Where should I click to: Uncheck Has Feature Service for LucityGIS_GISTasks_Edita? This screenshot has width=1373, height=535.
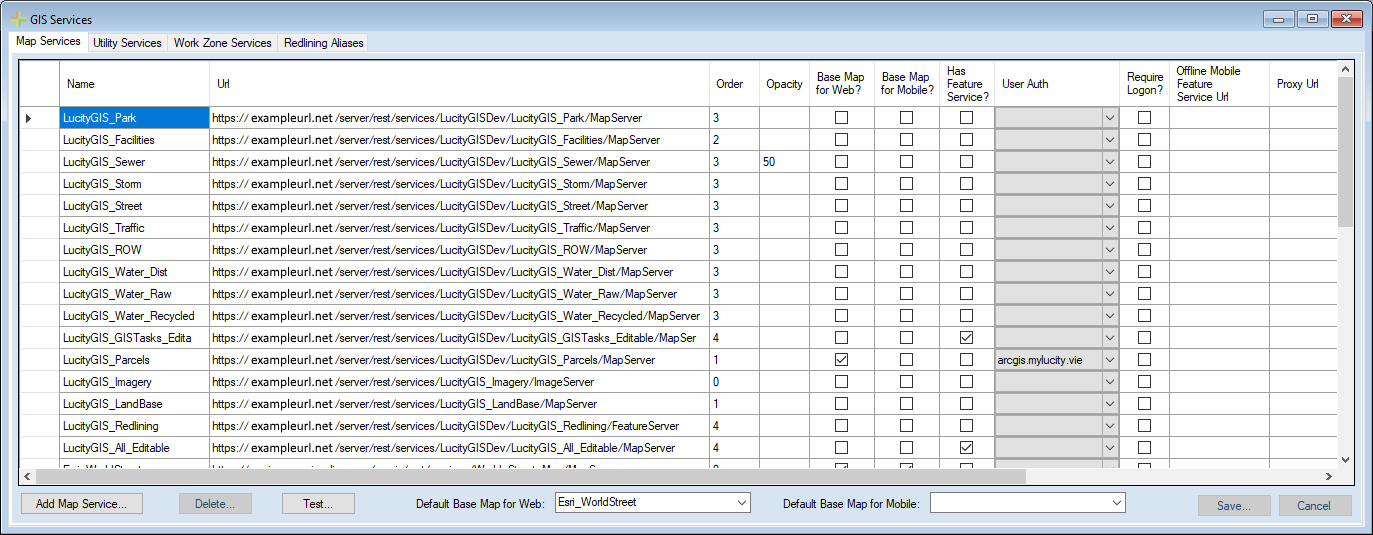click(x=966, y=338)
